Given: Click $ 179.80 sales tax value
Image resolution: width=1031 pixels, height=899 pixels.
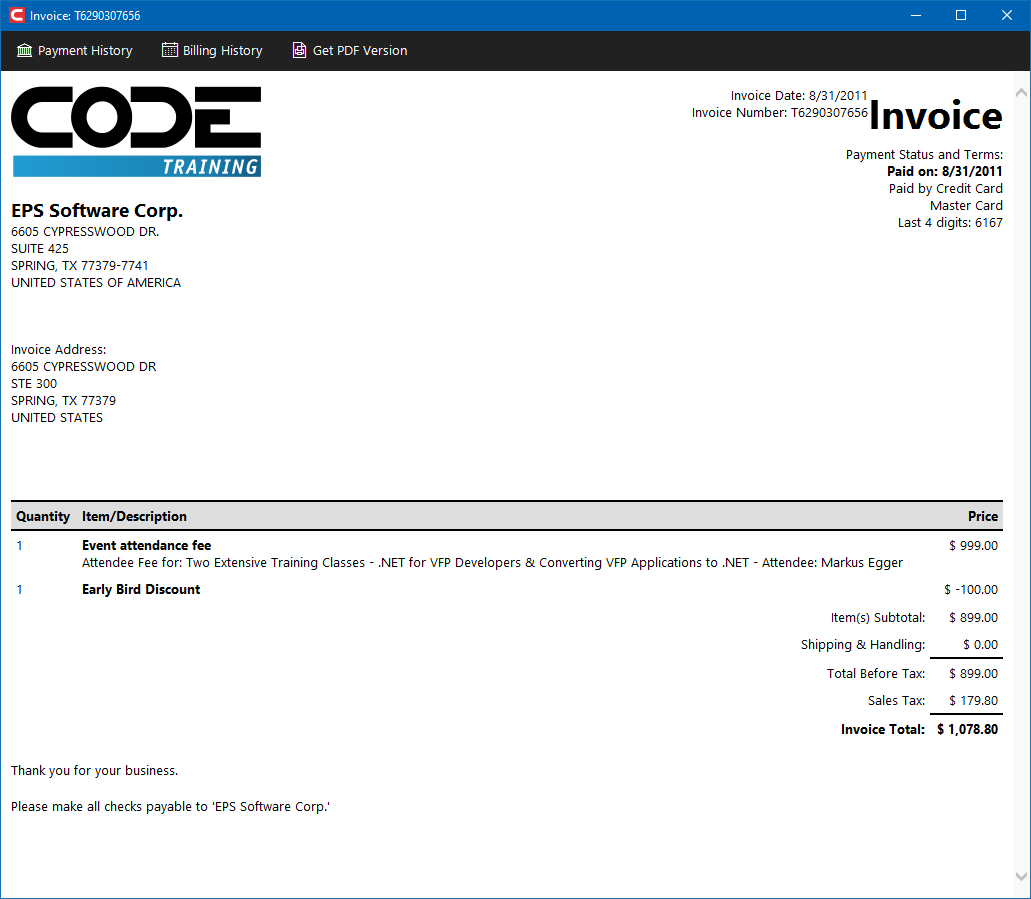Looking at the screenshot, I should (973, 701).
